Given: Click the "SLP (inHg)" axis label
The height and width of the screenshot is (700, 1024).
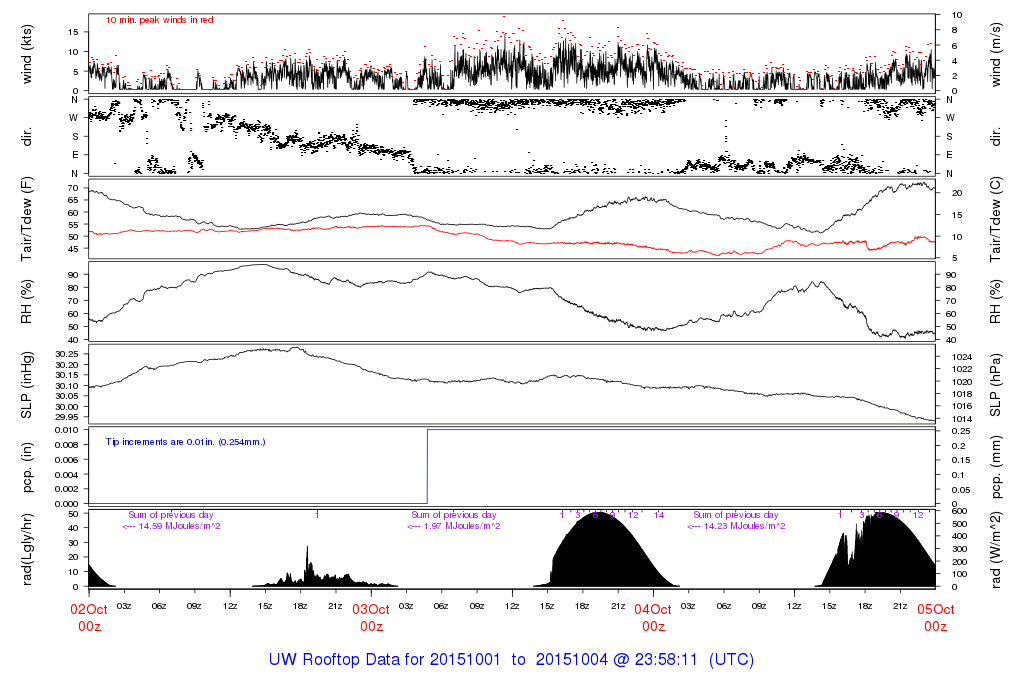Looking at the screenshot, I should [x=27, y=385].
